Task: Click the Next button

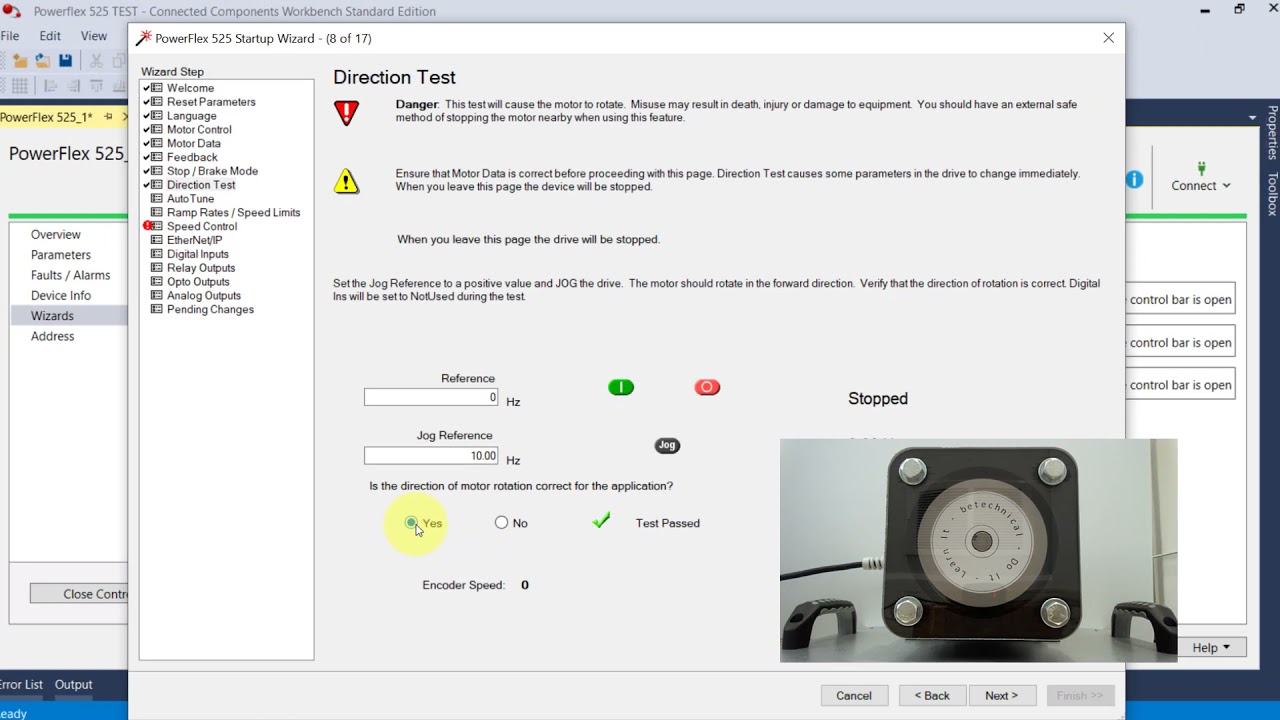Action: (1001, 696)
